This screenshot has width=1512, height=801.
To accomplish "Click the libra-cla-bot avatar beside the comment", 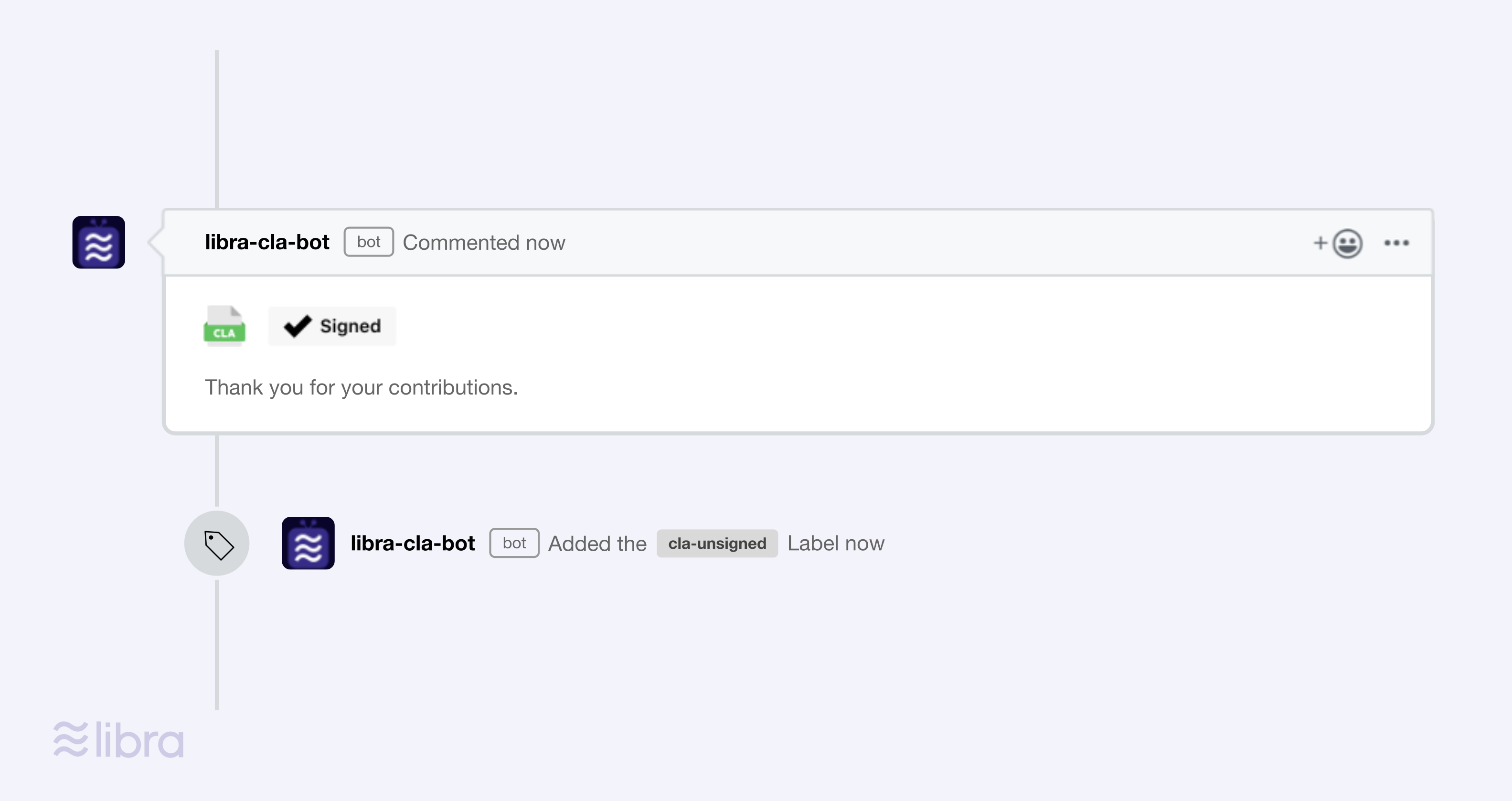I will click(x=98, y=242).
